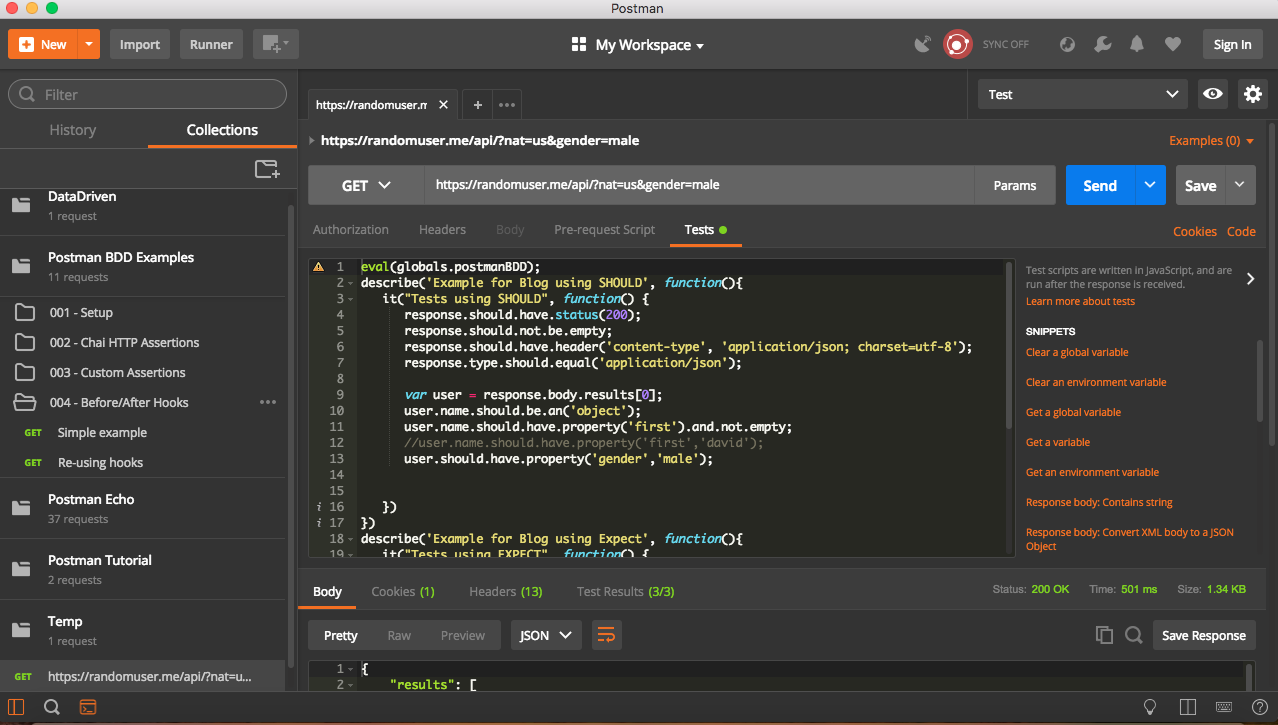Open the find magnifier in status bar

click(x=52, y=707)
